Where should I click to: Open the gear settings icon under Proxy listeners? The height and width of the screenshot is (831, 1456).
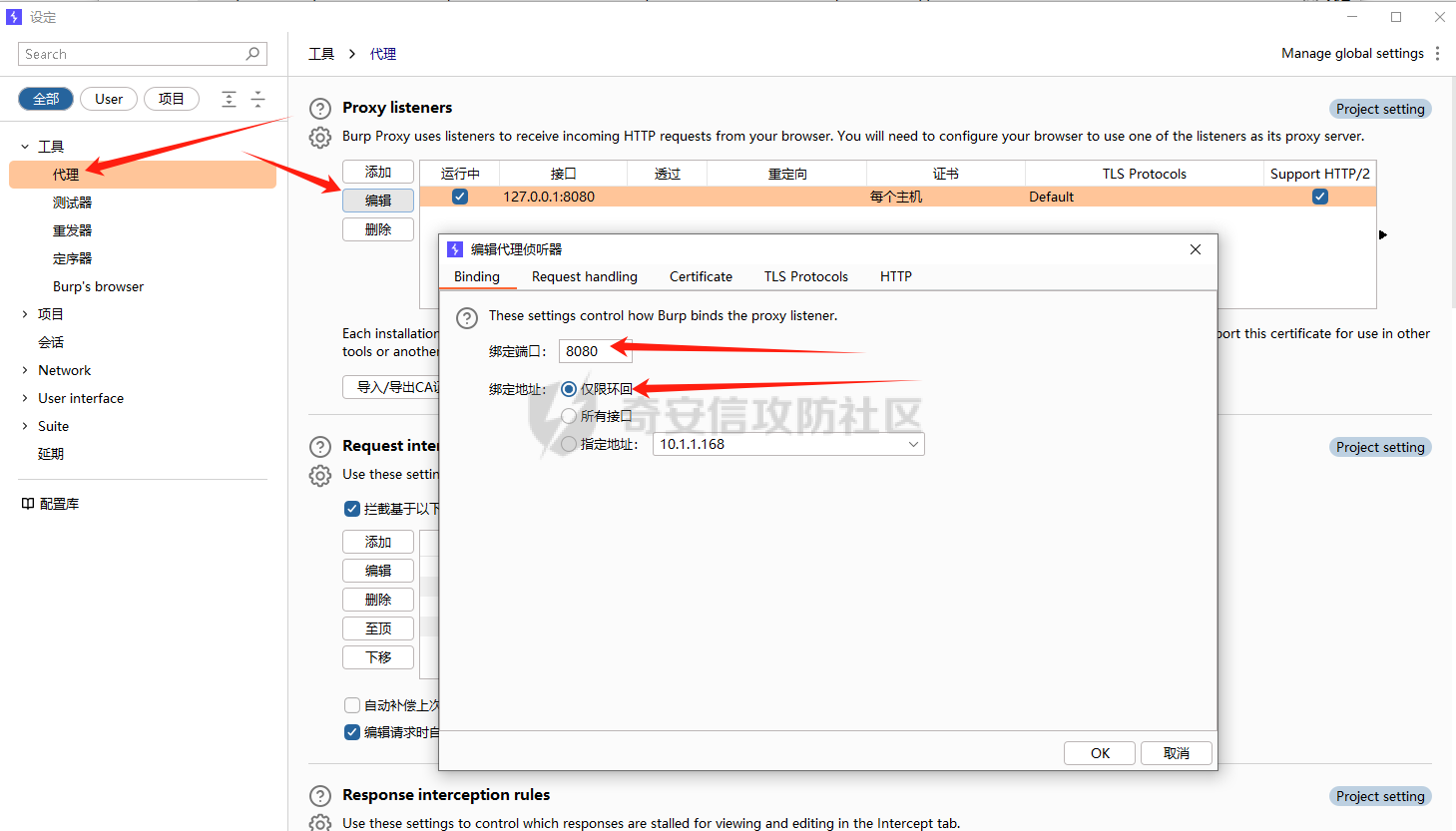coord(320,138)
